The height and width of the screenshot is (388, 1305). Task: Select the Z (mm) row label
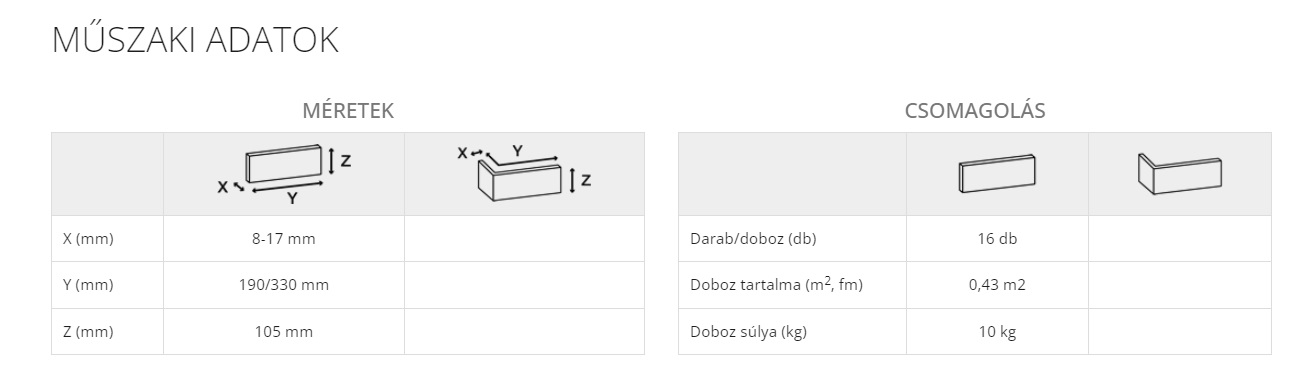click(x=87, y=331)
